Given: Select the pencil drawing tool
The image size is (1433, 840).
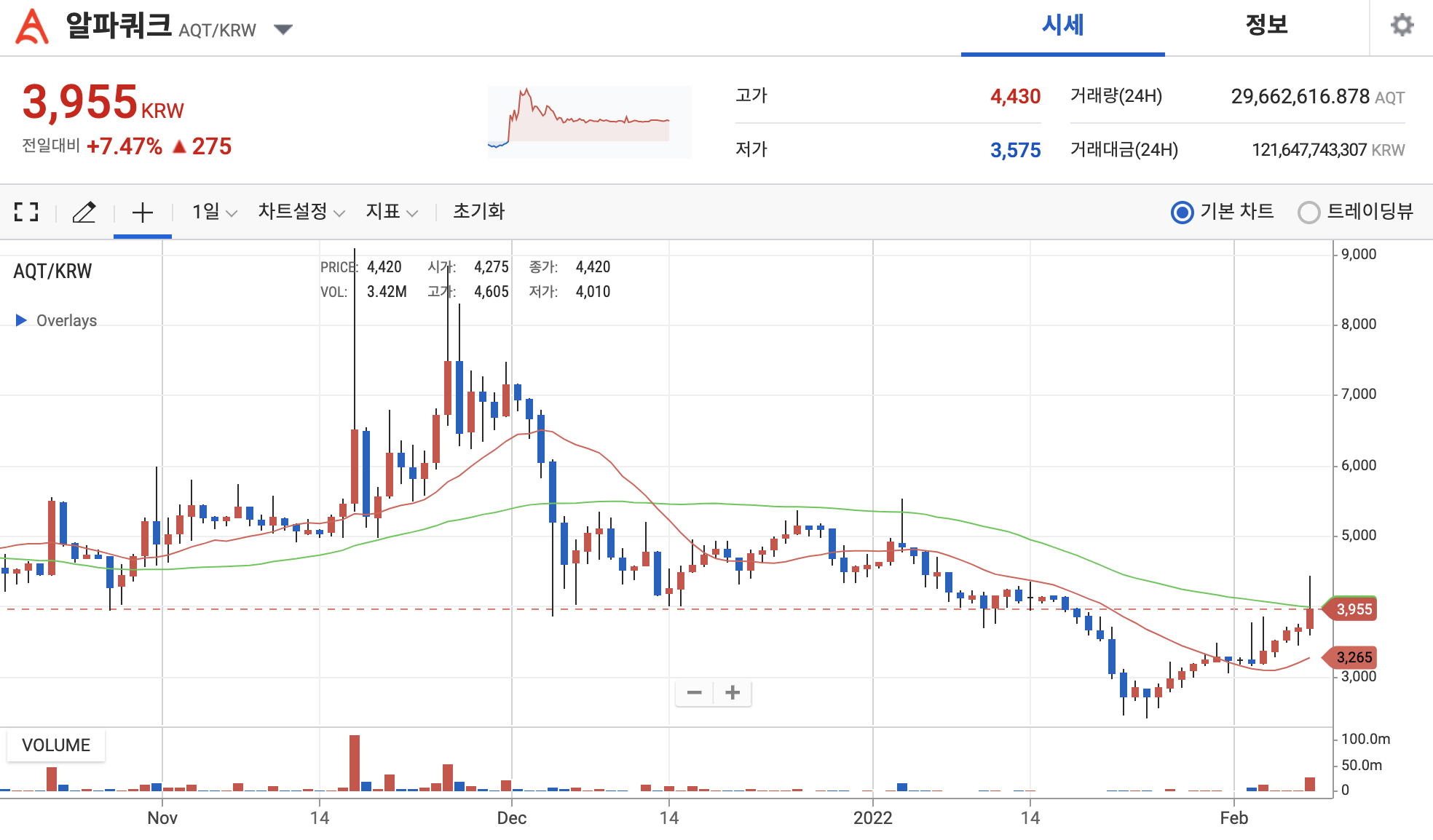Looking at the screenshot, I should tap(84, 212).
